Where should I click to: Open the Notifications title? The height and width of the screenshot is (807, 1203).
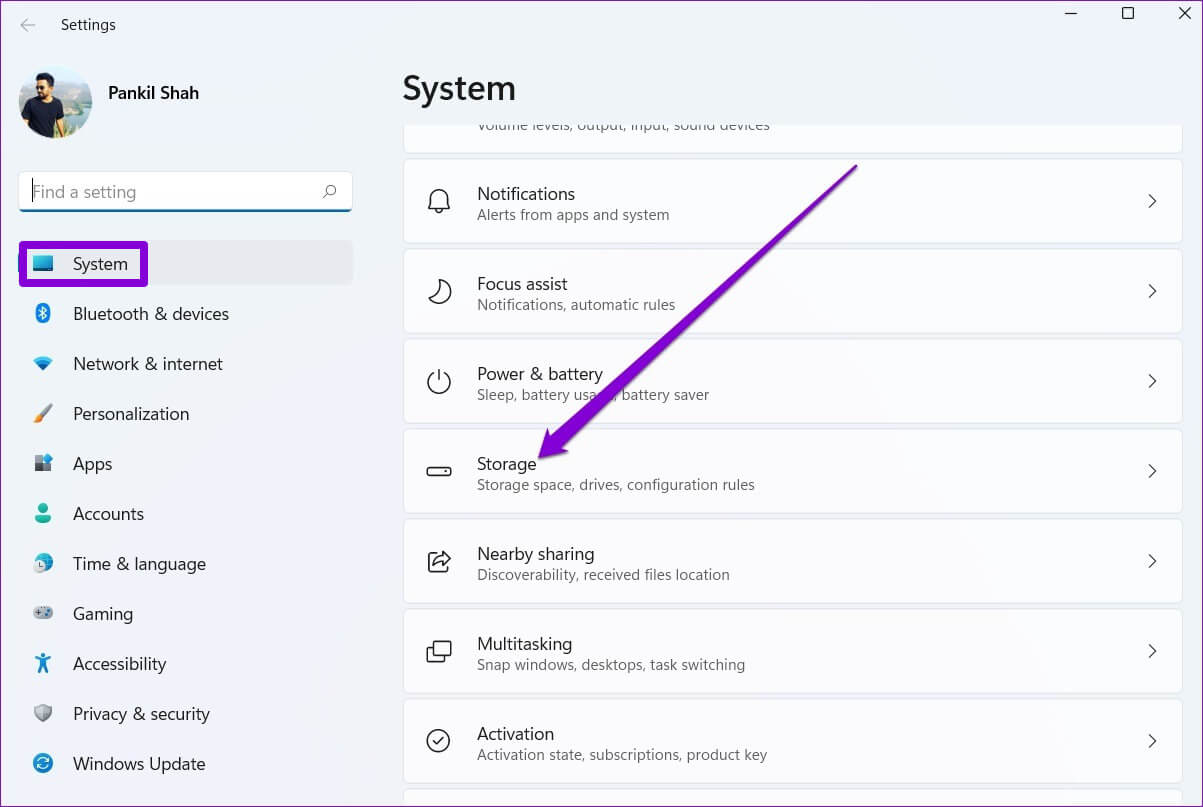point(526,194)
